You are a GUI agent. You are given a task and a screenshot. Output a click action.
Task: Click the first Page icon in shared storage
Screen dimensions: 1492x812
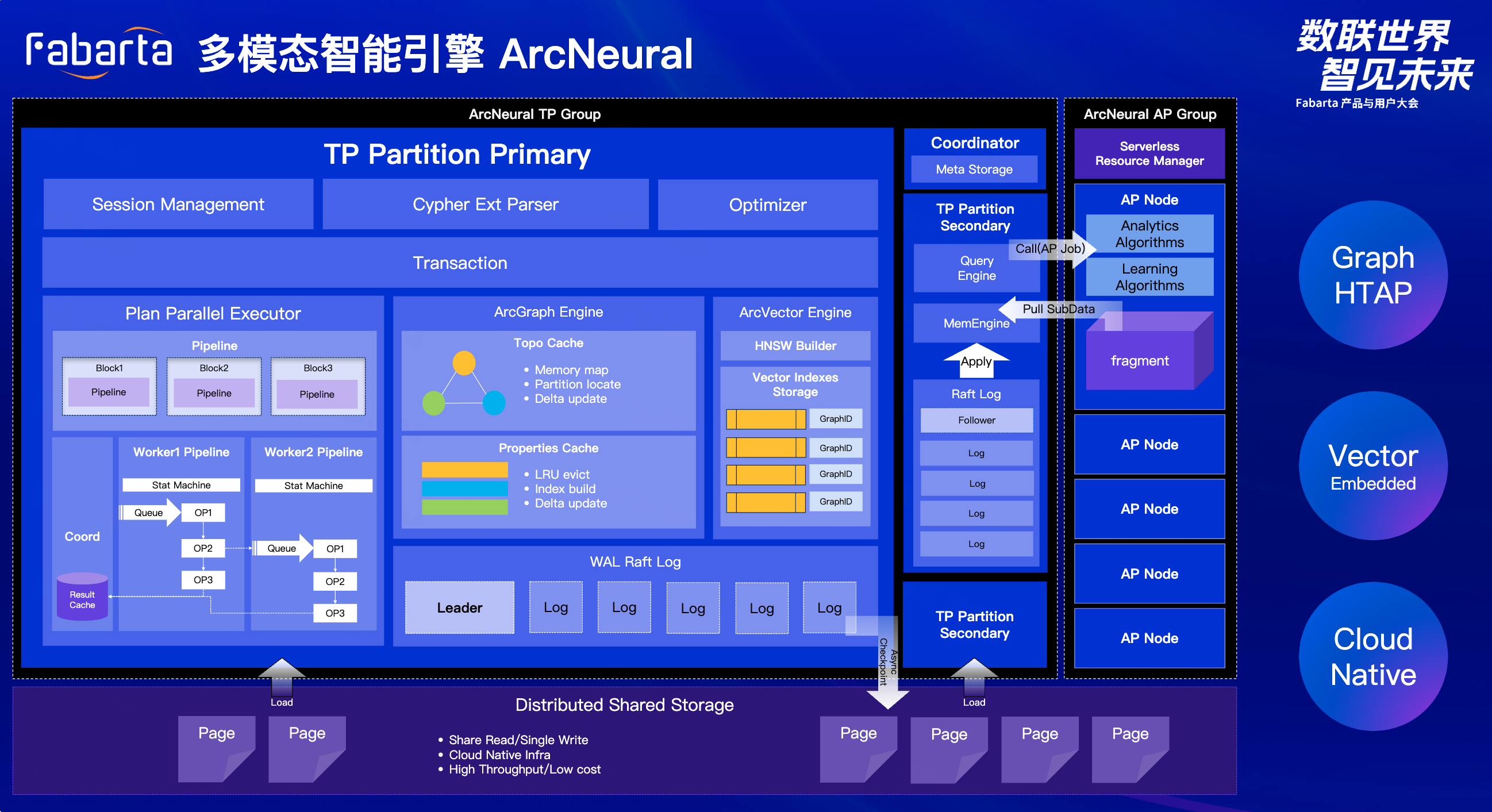217,749
